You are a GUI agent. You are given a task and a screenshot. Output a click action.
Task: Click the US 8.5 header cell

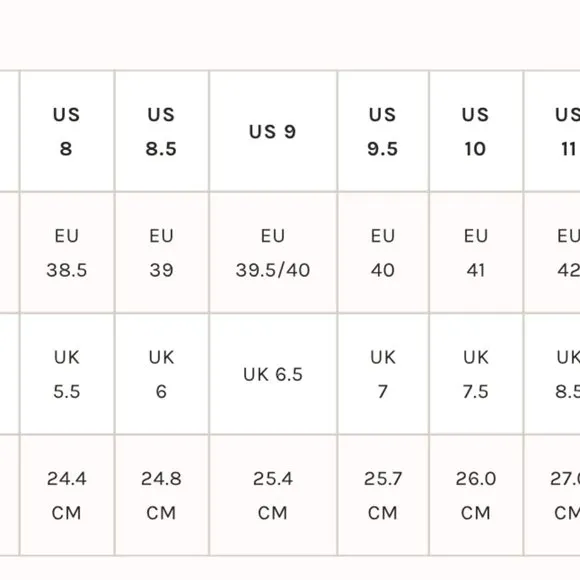click(x=162, y=131)
